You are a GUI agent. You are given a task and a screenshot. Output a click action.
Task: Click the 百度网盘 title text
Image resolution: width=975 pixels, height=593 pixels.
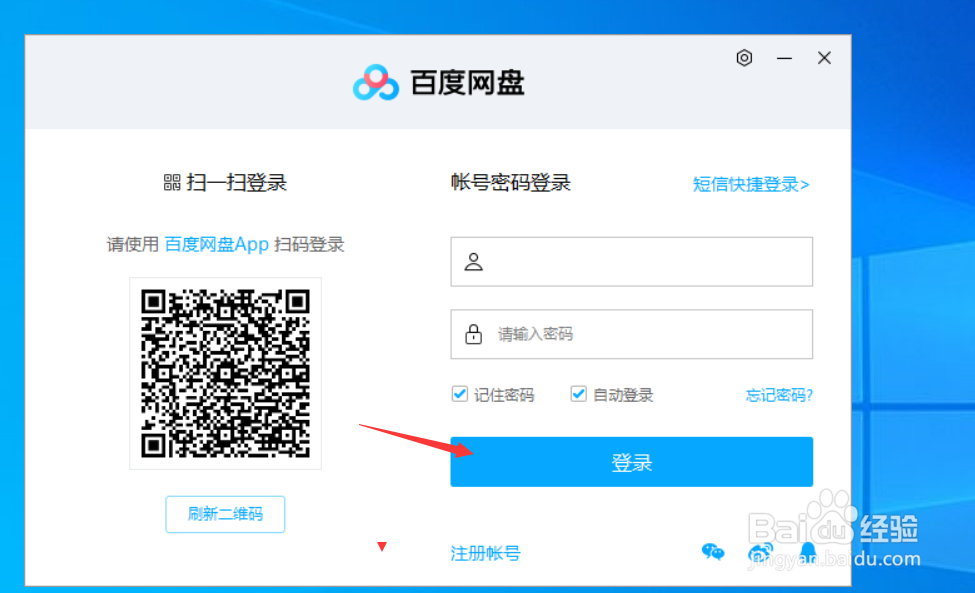click(467, 83)
